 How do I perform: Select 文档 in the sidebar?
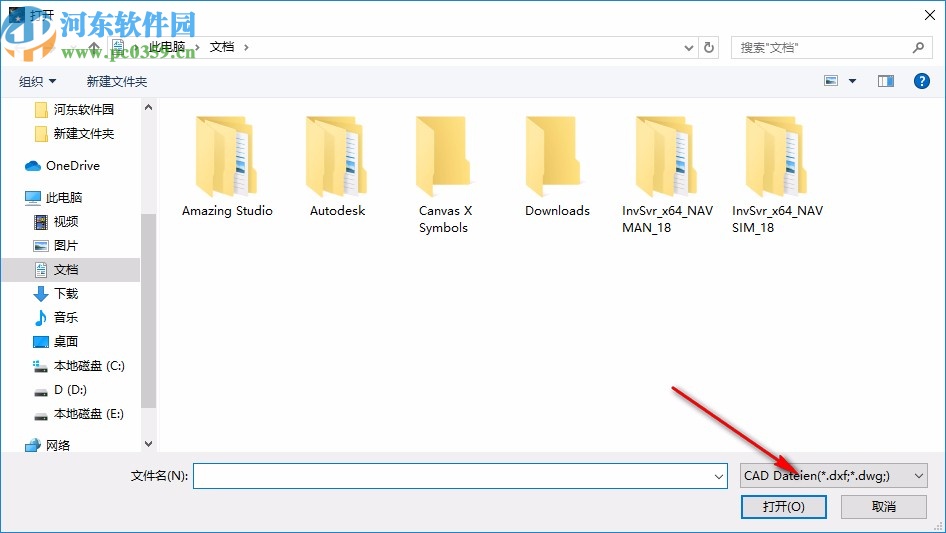click(71, 270)
